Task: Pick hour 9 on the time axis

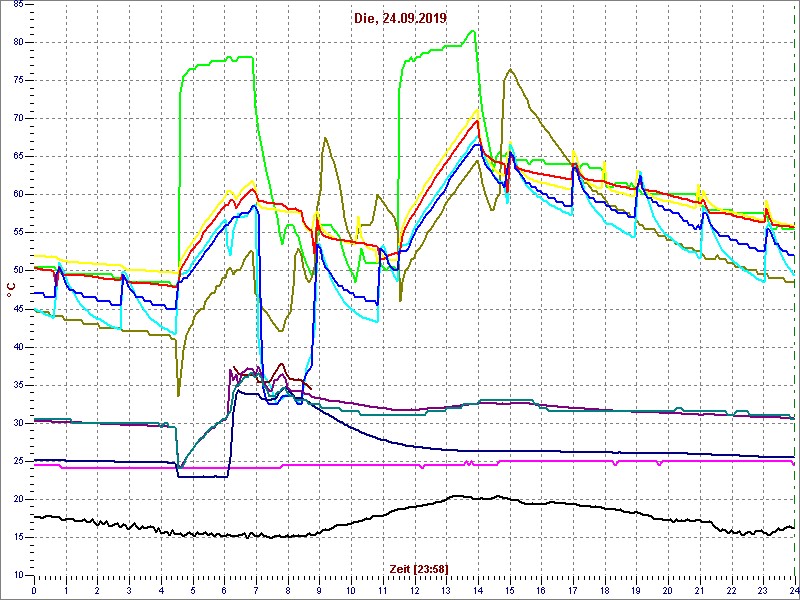Action: click(x=319, y=589)
